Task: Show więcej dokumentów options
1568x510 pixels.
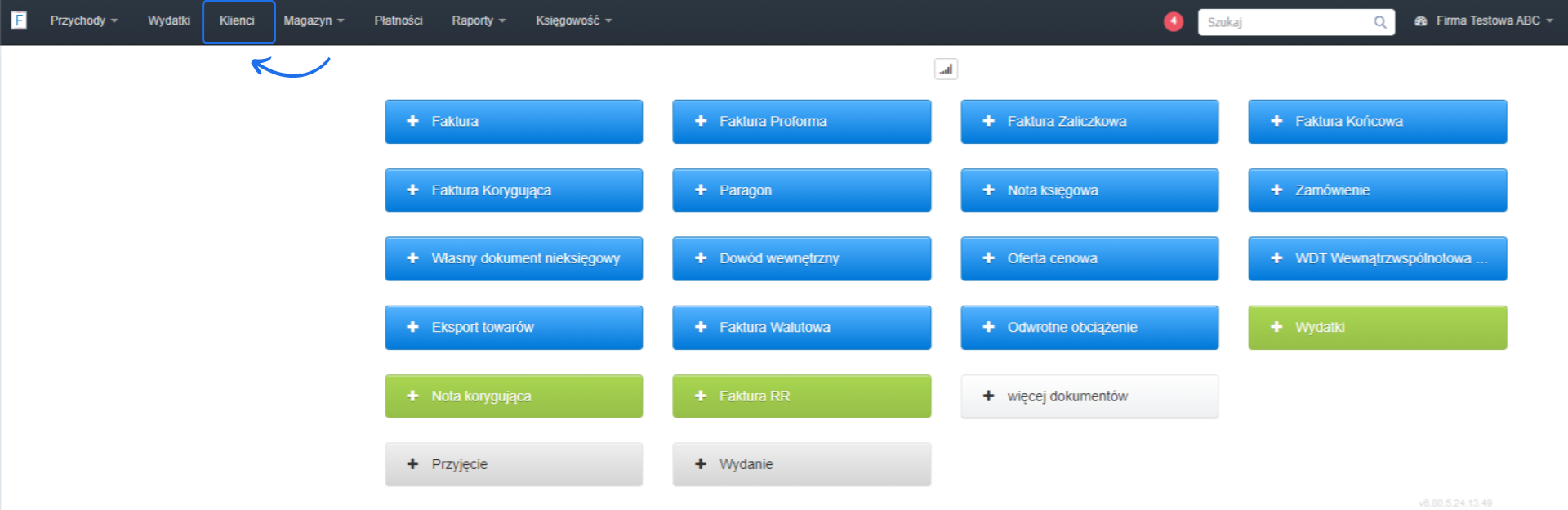Action: [x=1089, y=396]
